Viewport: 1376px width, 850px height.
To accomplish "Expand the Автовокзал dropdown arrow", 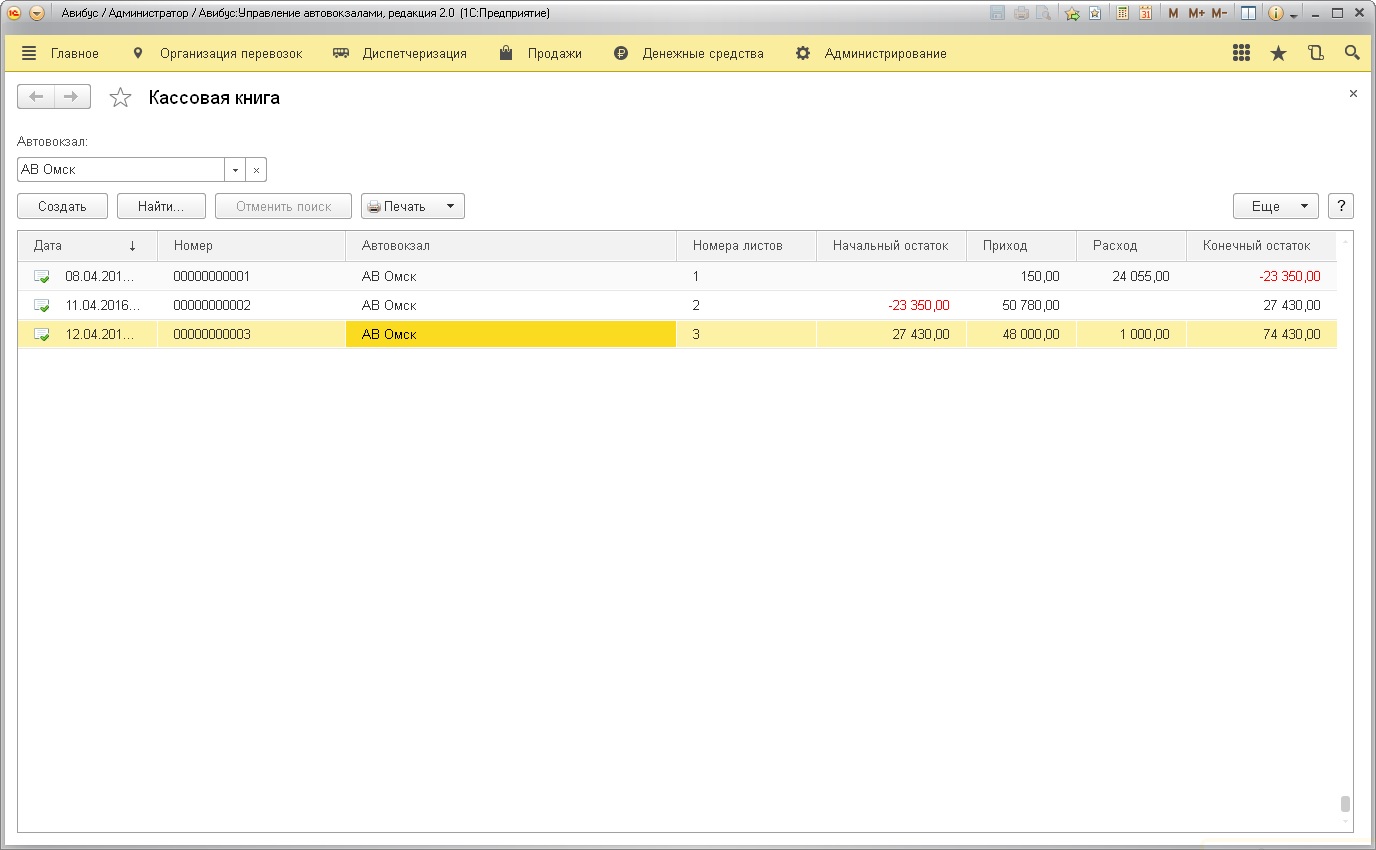I will point(235,170).
